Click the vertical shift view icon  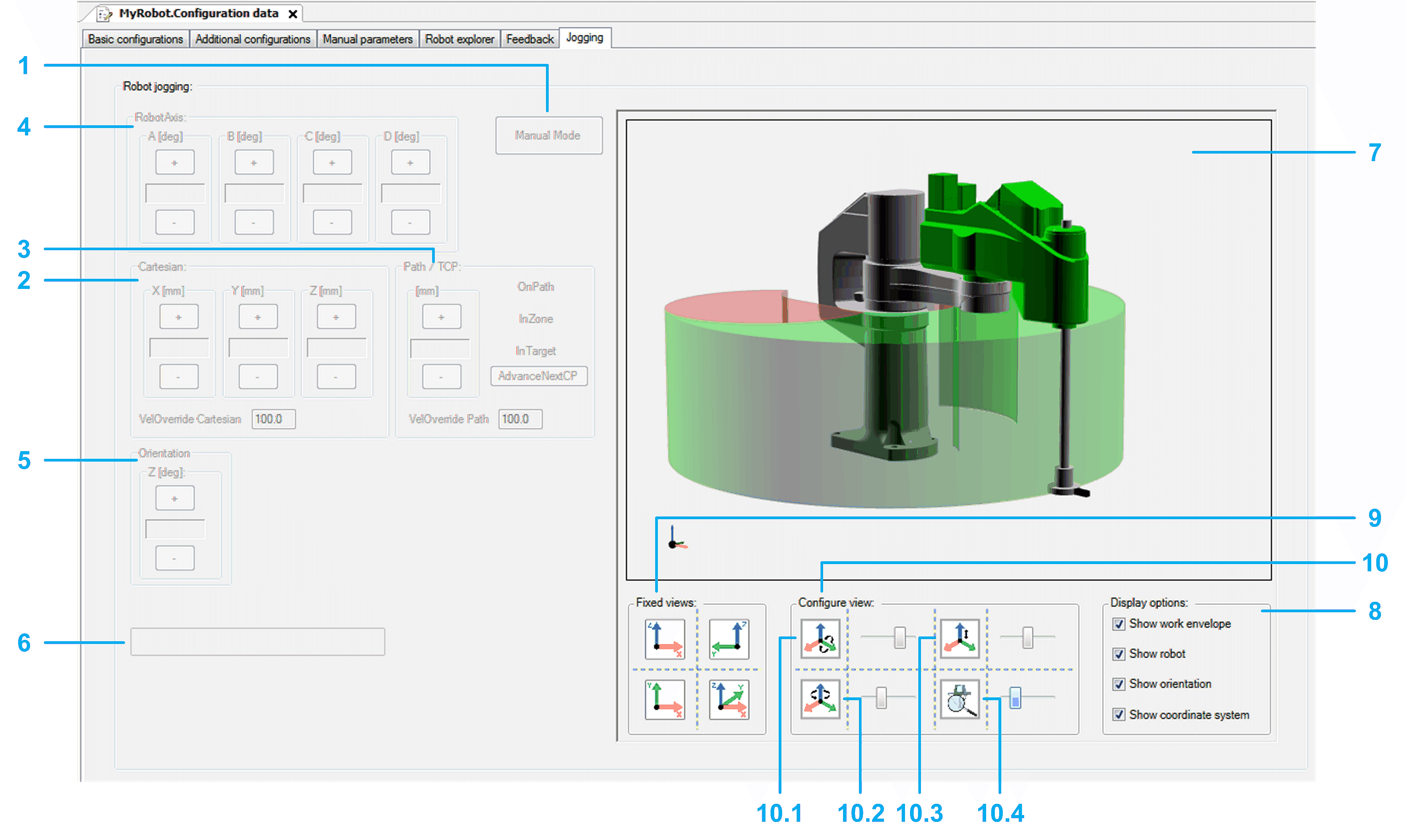pos(960,638)
